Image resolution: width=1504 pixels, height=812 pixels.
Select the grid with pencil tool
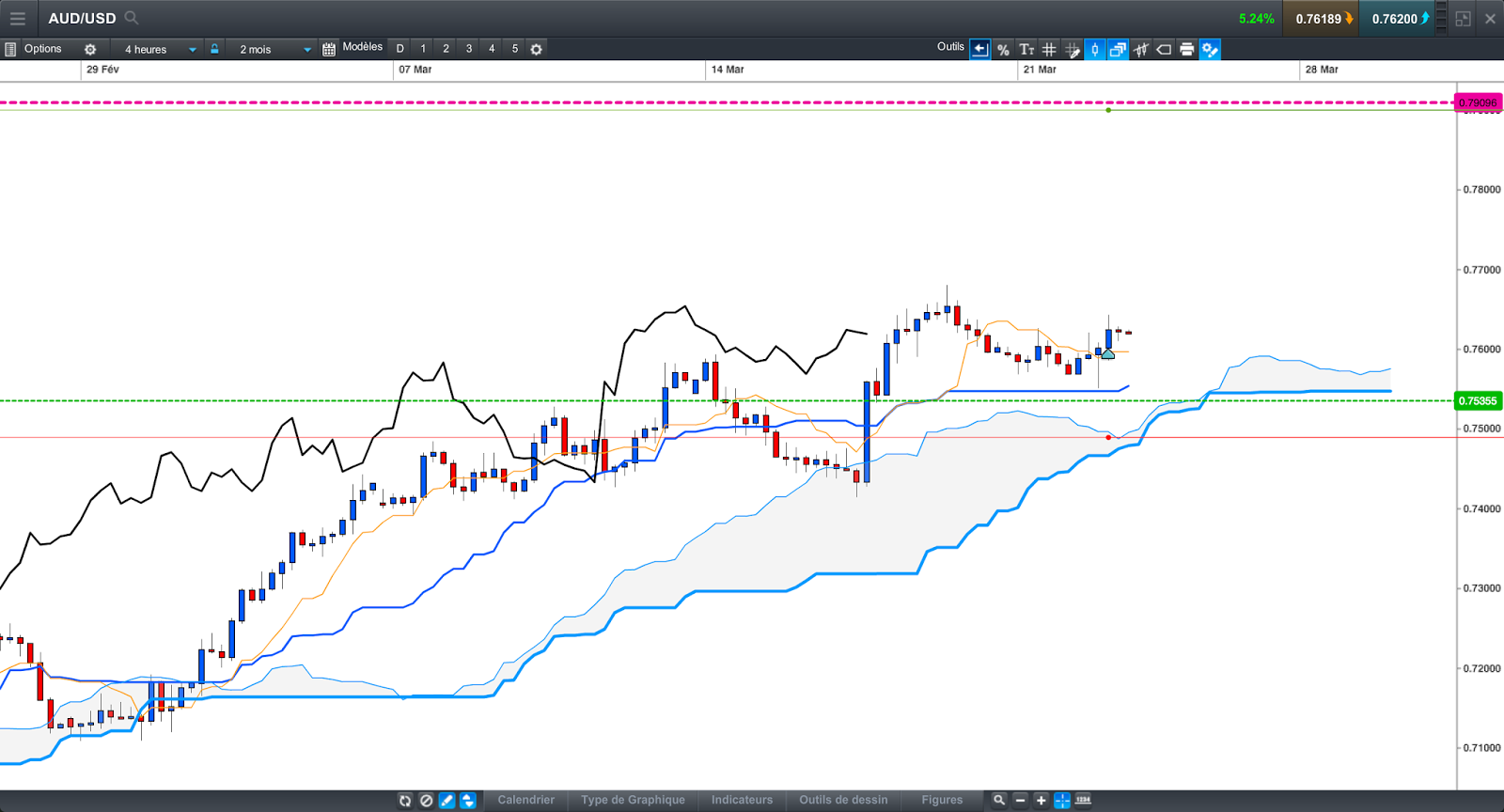click(1072, 49)
